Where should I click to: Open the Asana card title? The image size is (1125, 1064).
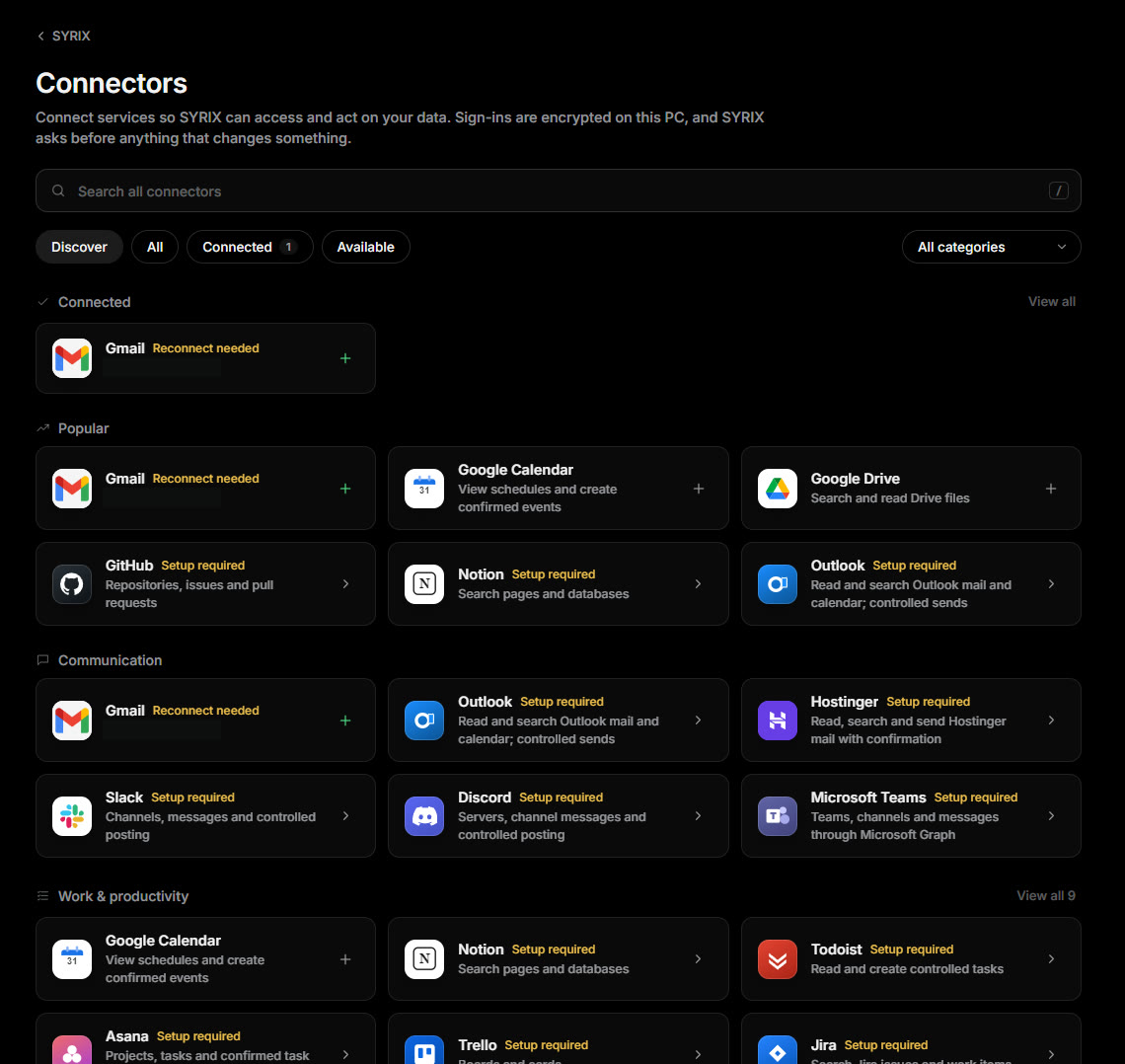(x=127, y=1036)
